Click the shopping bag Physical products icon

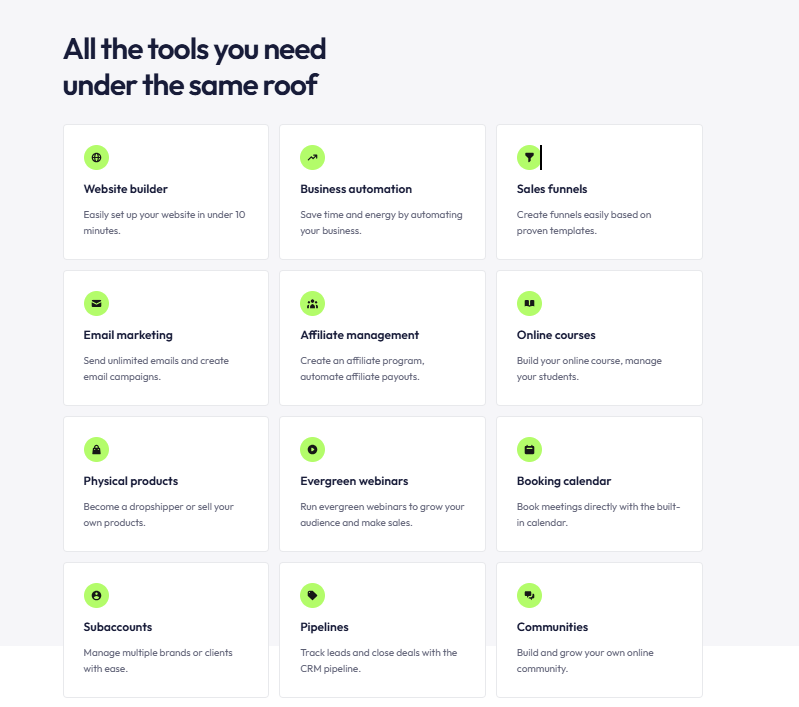(x=96, y=449)
